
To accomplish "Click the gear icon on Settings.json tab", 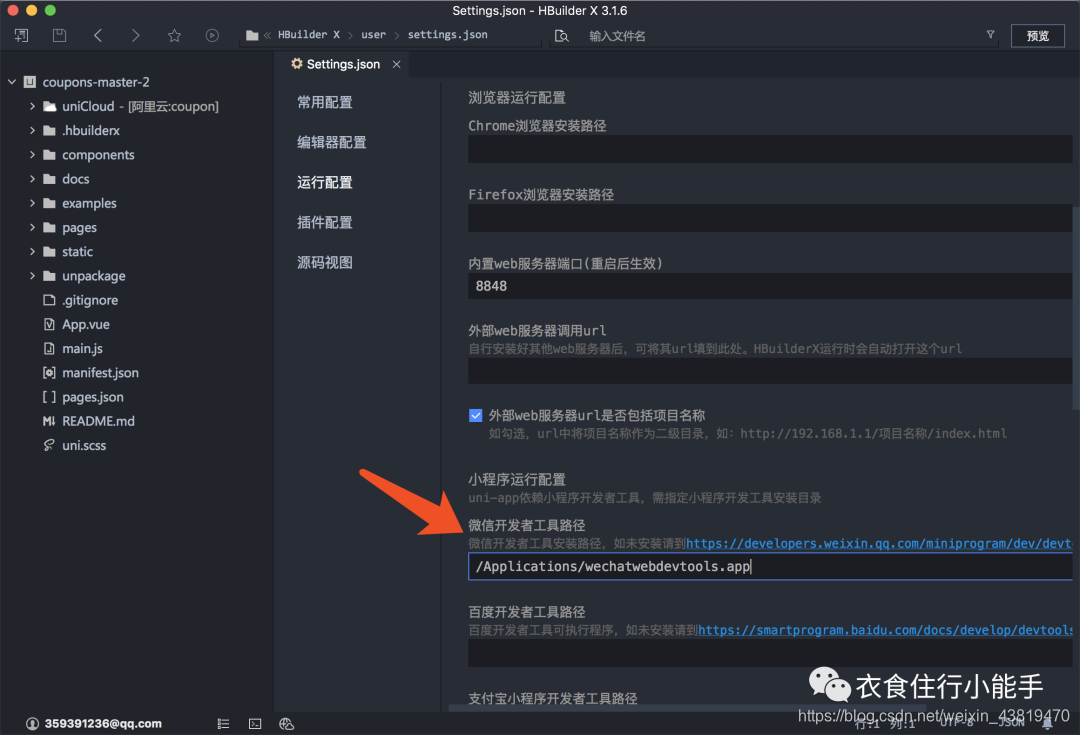I will 297,63.
